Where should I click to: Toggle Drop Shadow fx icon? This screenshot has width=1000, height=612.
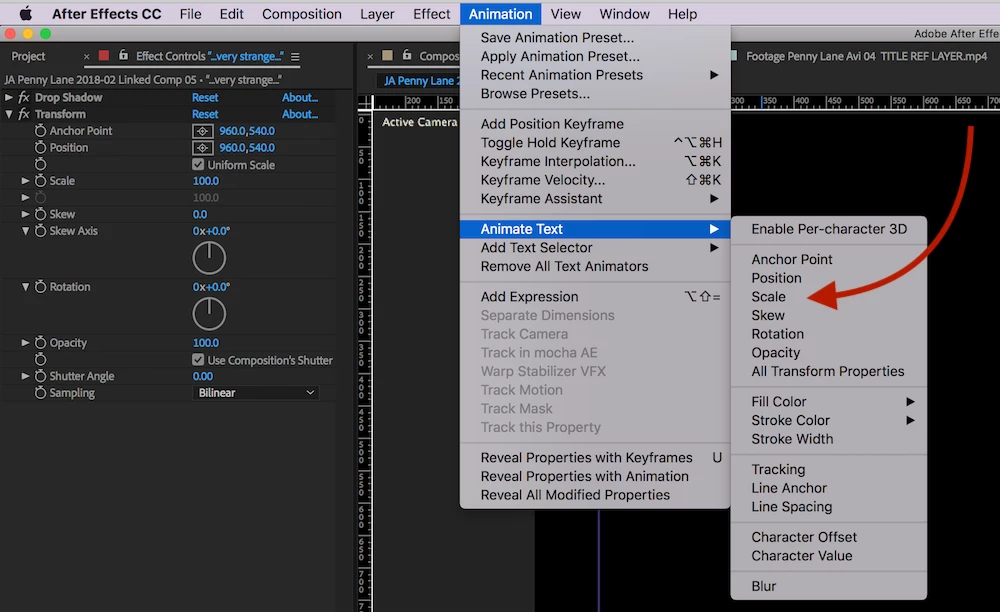24,98
